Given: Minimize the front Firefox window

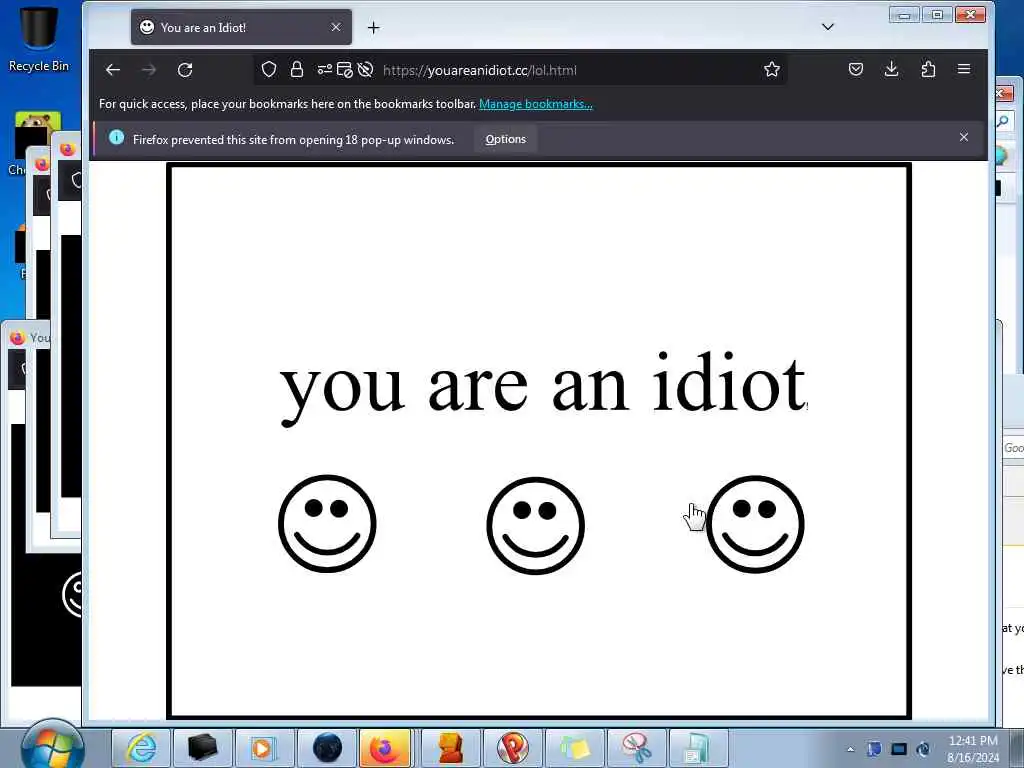Looking at the screenshot, I should click(x=904, y=14).
